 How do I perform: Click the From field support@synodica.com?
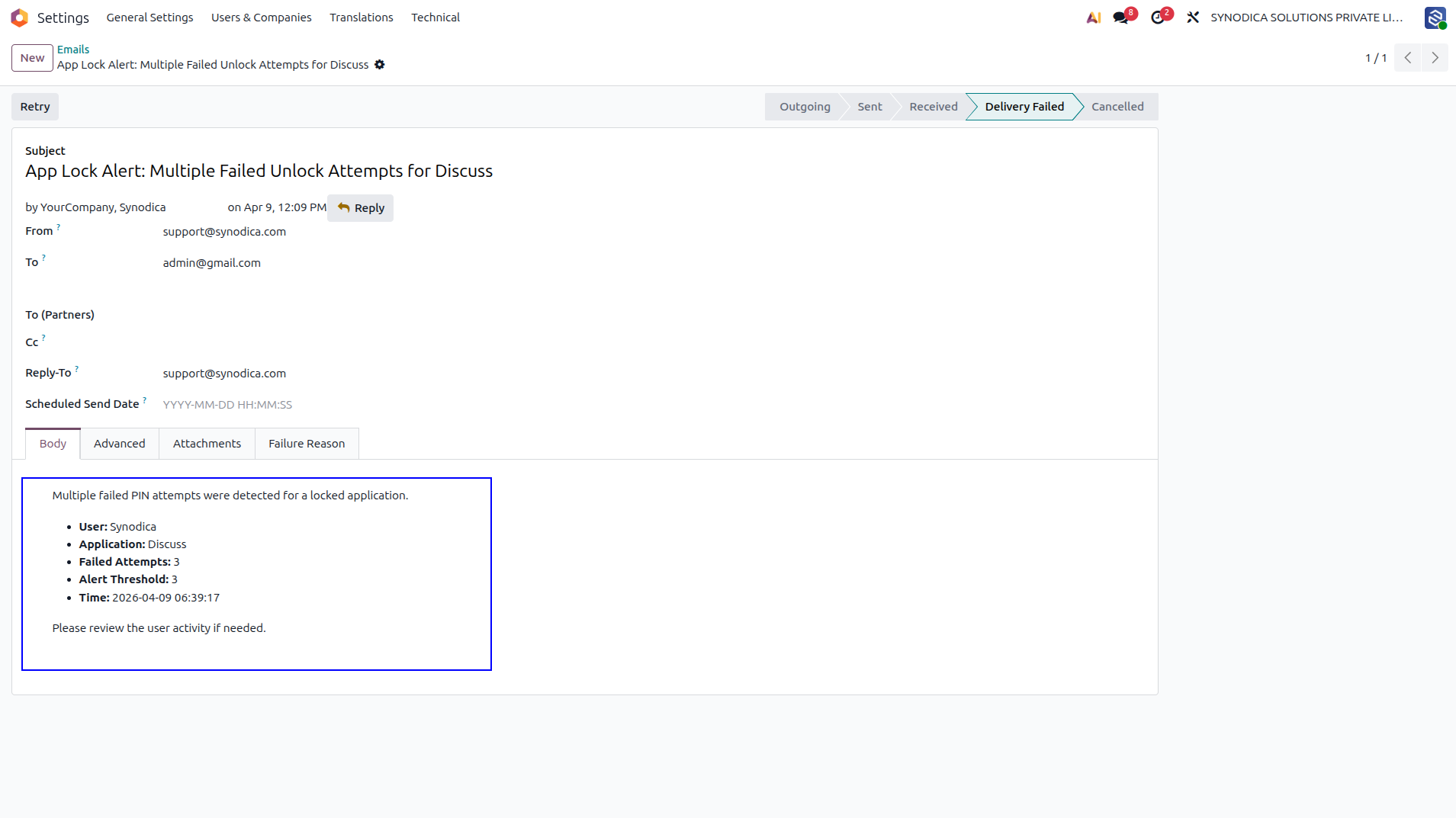[224, 232]
